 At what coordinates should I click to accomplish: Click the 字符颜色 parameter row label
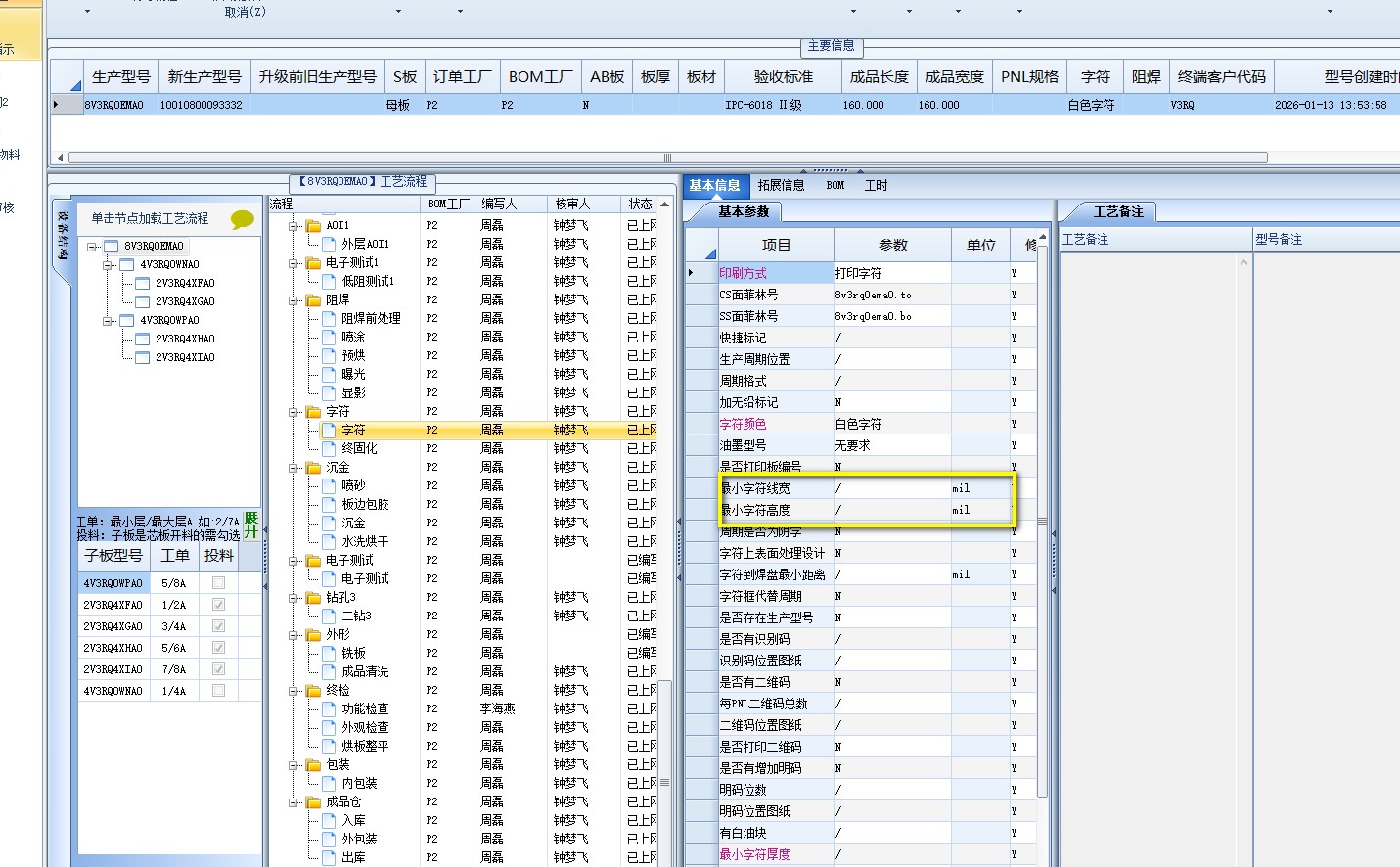coord(744,424)
